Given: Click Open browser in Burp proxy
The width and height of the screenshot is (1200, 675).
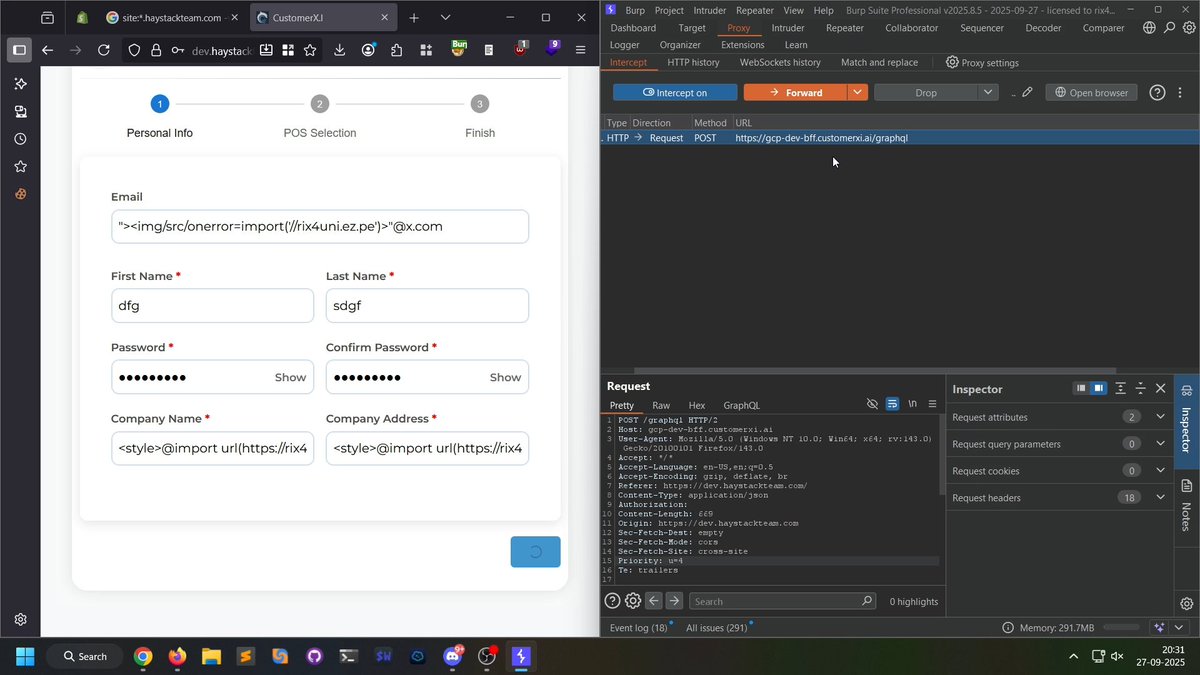Looking at the screenshot, I should (1090, 92).
